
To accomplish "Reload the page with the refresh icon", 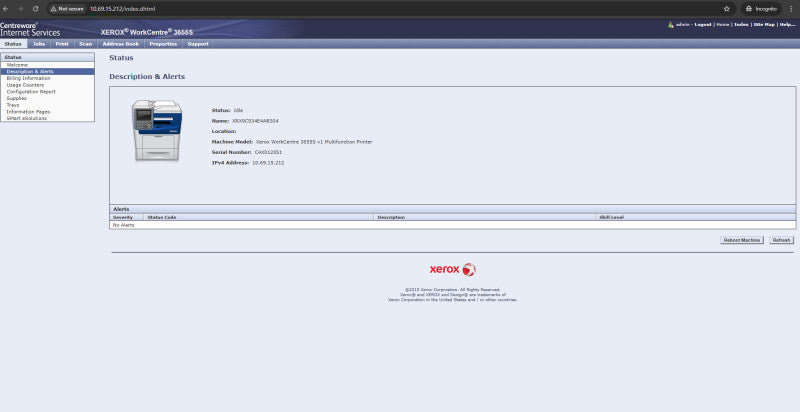I will coord(35,9).
